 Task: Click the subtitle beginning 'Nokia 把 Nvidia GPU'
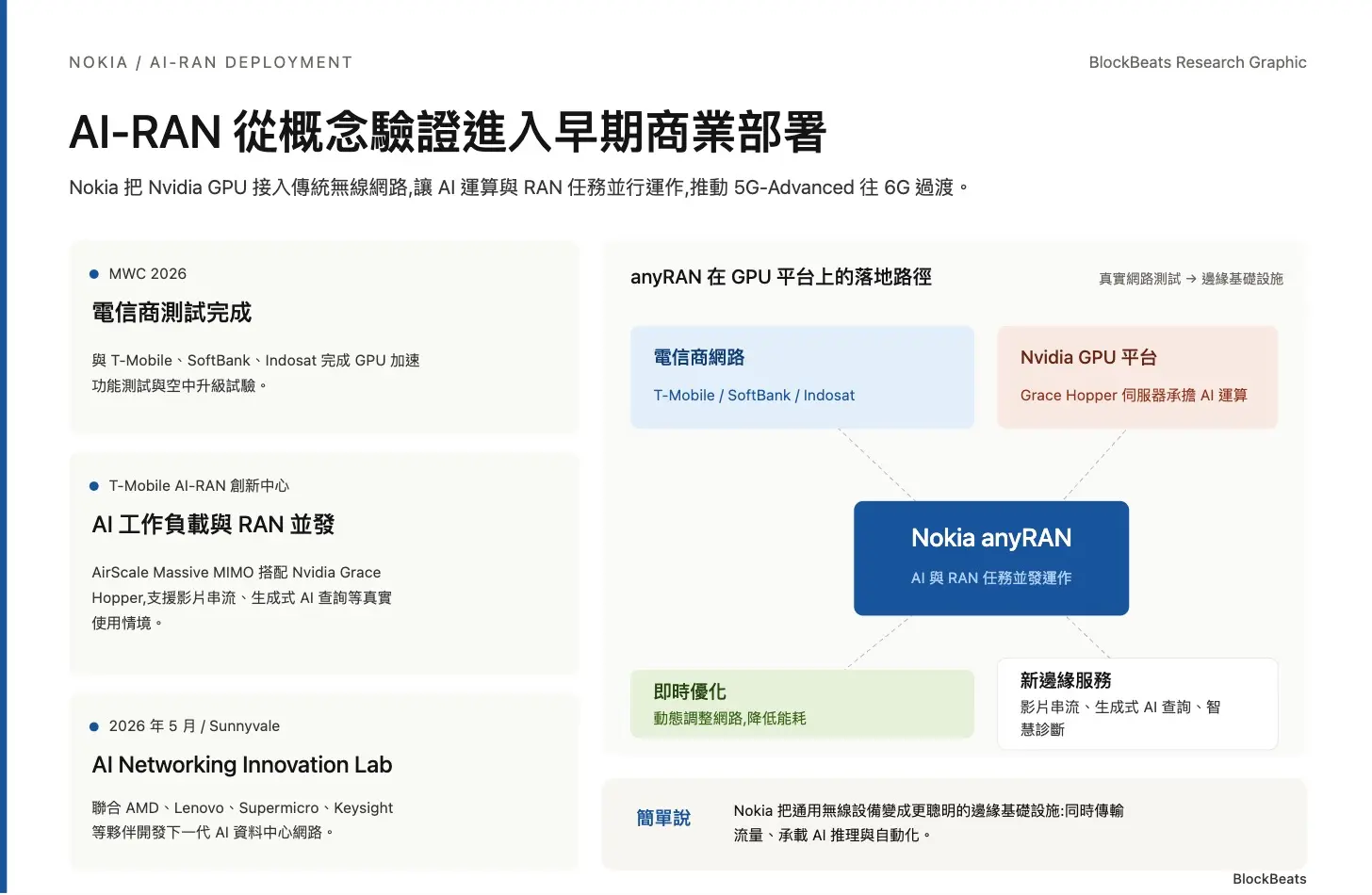(x=519, y=187)
